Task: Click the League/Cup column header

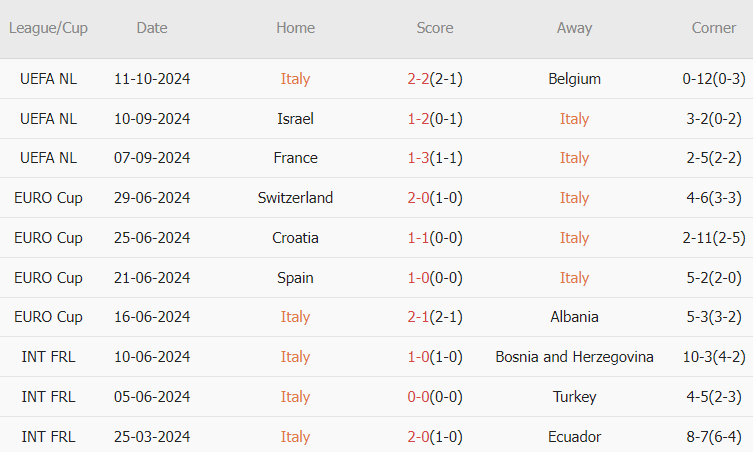Action: click(x=48, y=28)
